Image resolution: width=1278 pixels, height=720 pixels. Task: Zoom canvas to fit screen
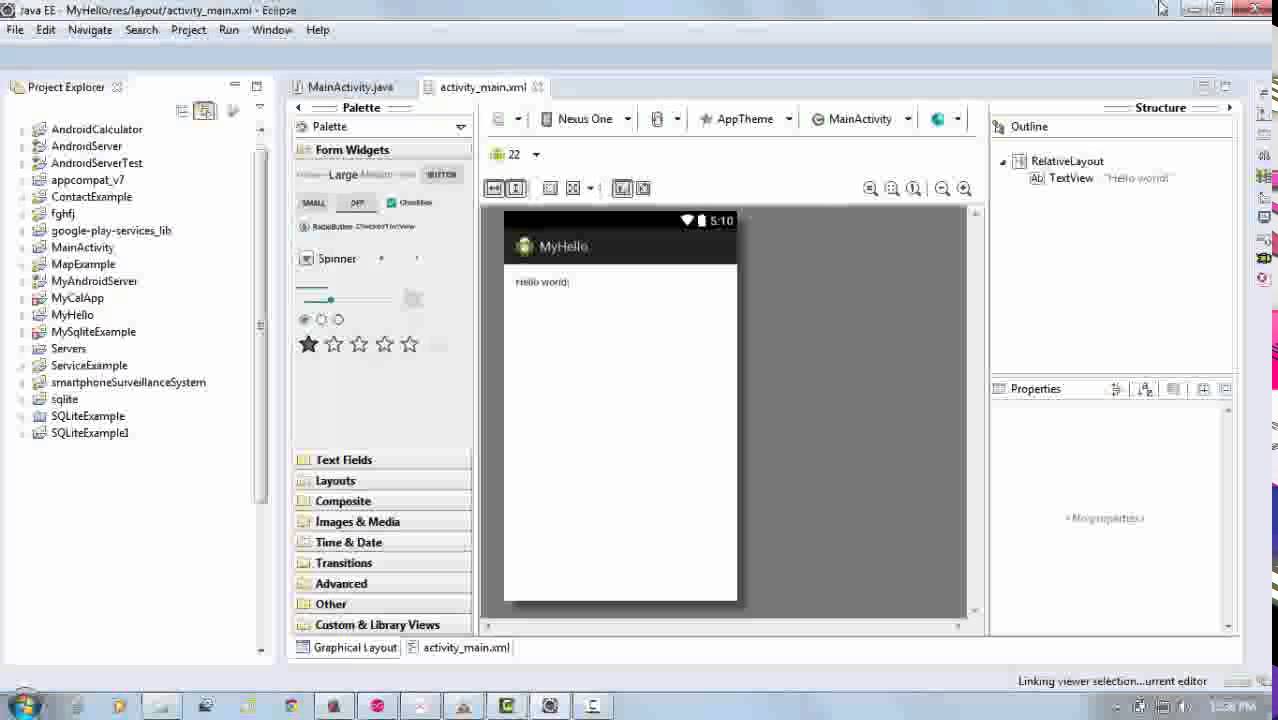(x=870, y=188)
